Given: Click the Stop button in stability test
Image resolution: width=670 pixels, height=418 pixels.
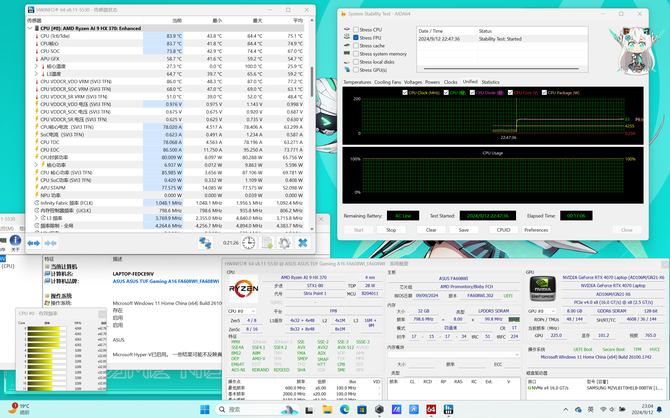Looking at the screenshot, I should coord(391,230).
